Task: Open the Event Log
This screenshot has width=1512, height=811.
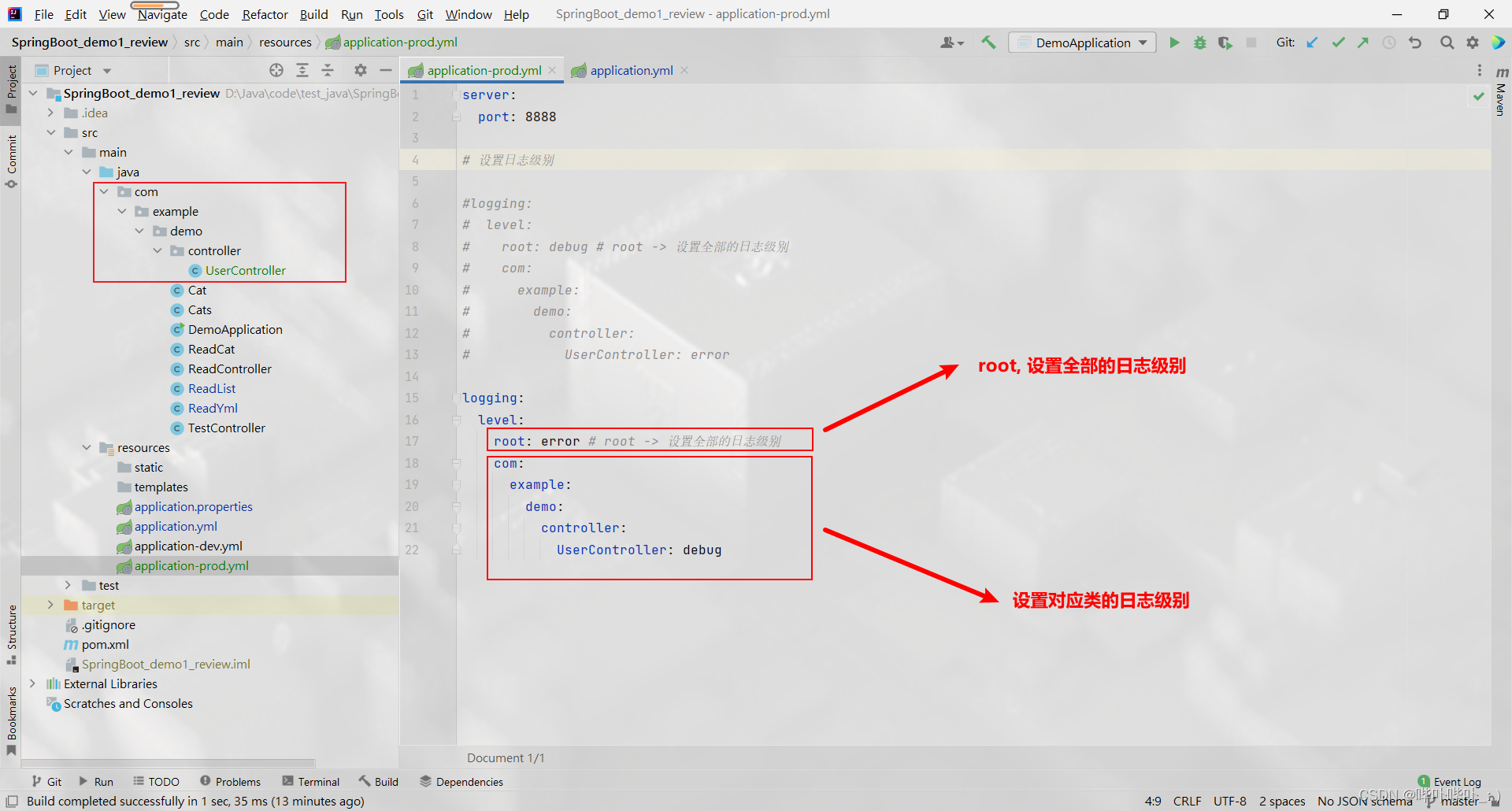Action: [1449, 782]
